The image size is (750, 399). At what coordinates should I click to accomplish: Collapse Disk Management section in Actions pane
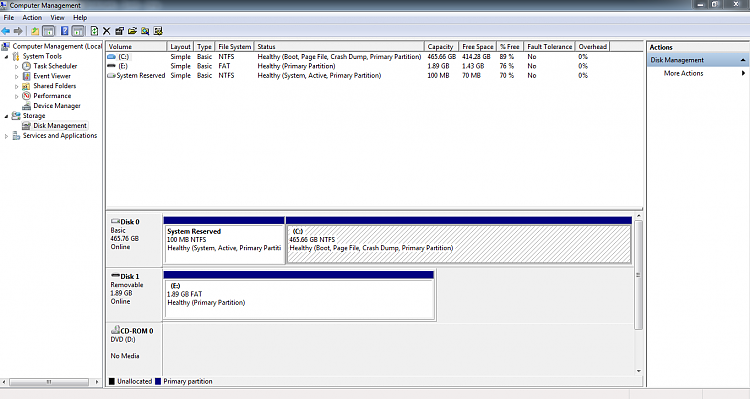click(743, 60)
